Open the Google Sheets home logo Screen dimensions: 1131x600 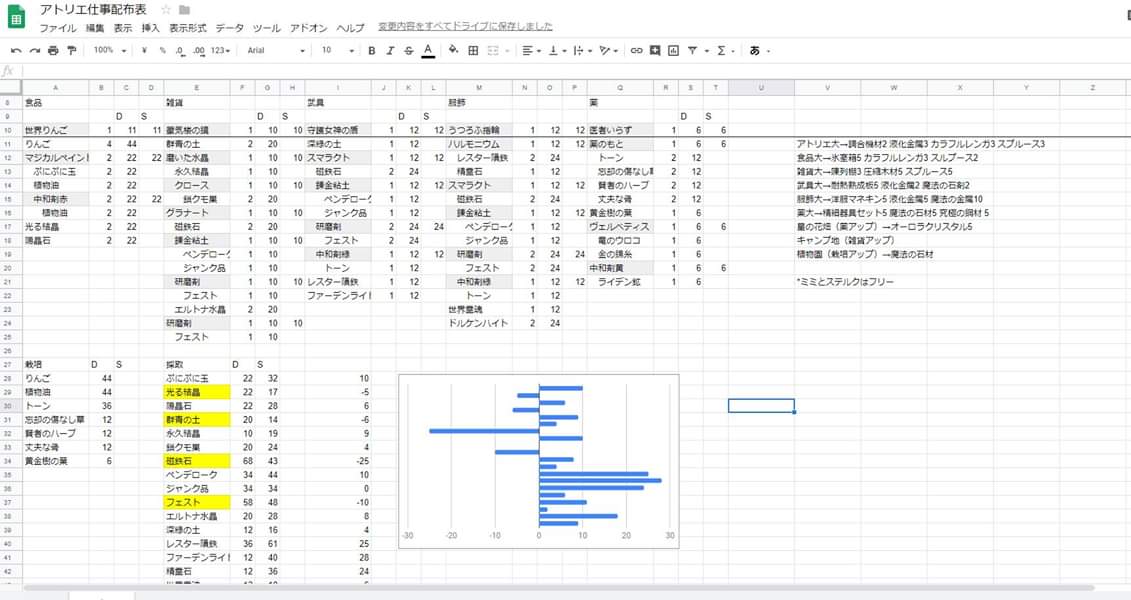[x=16, y=17]
